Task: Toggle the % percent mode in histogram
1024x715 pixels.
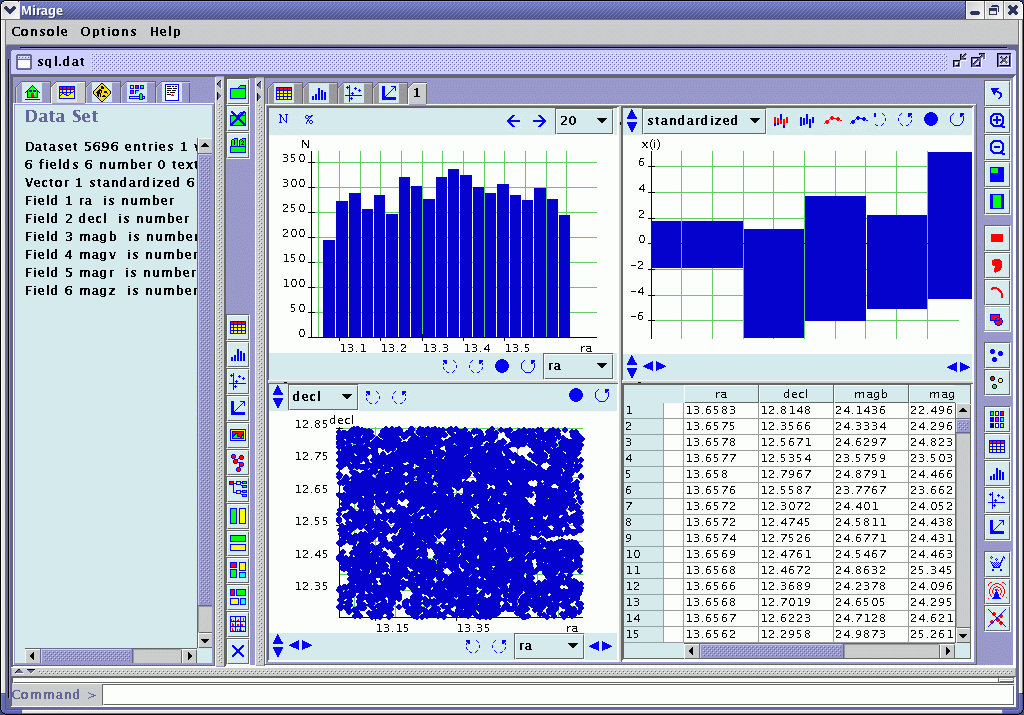Action: coord(309,119)
